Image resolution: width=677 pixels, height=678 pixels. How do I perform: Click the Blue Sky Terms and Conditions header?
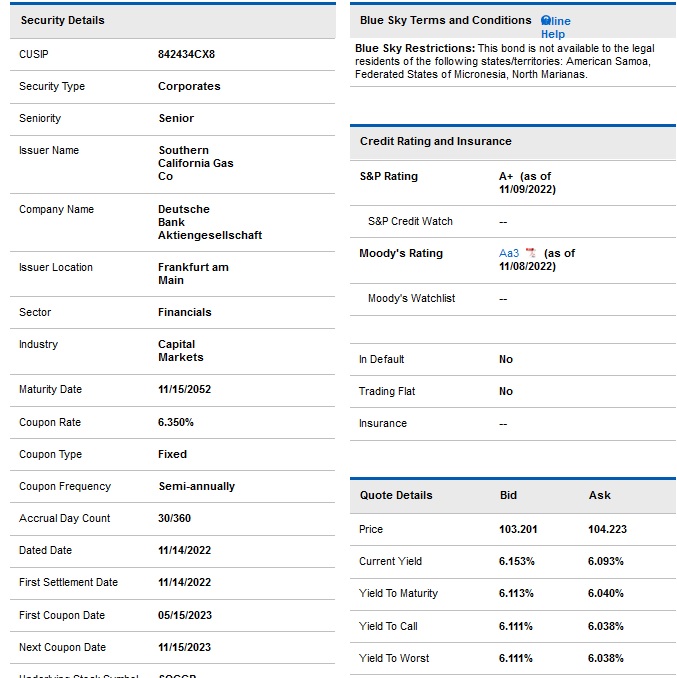coord(445,20)
